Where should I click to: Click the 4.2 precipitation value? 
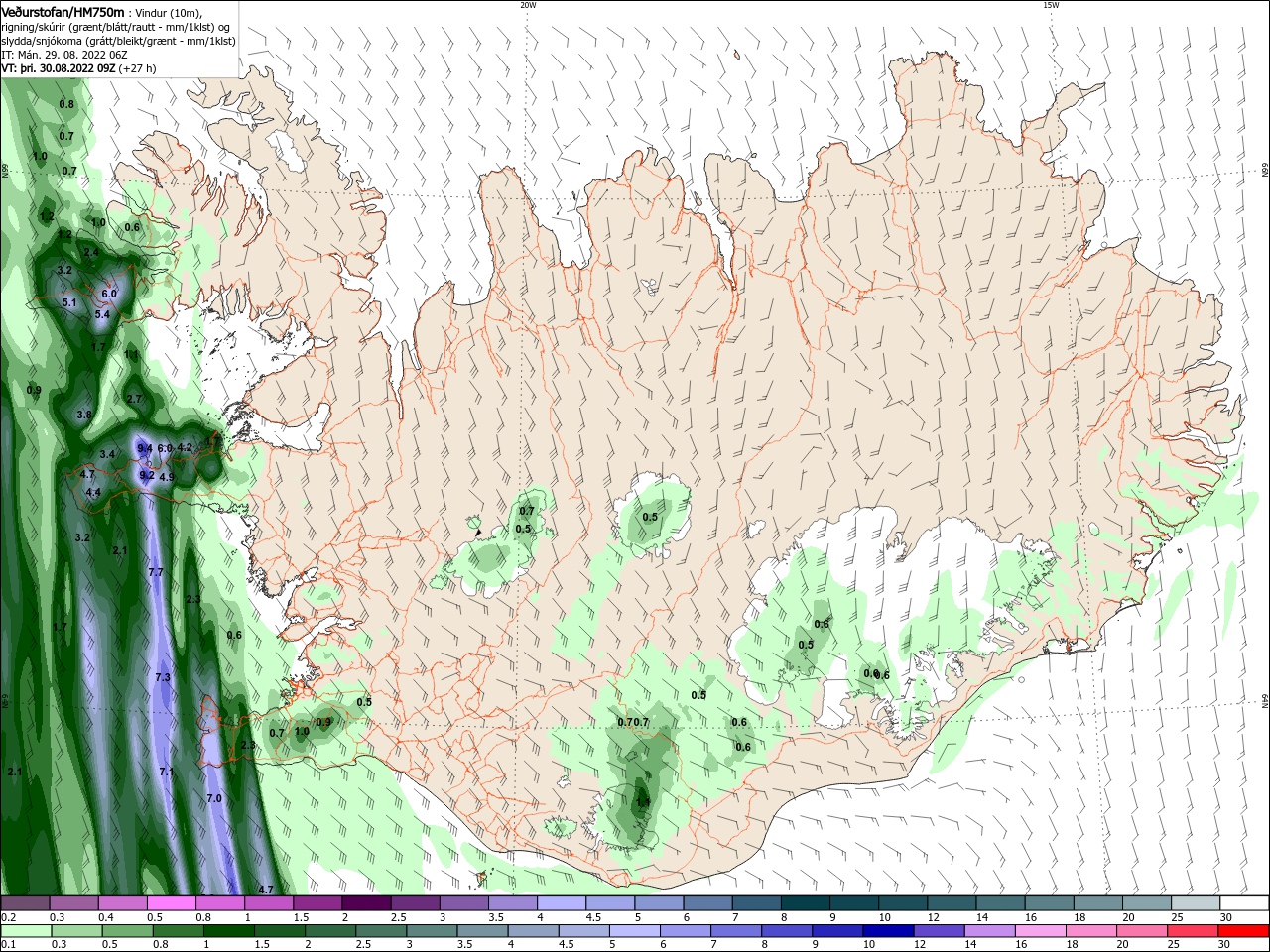(185, 448)
